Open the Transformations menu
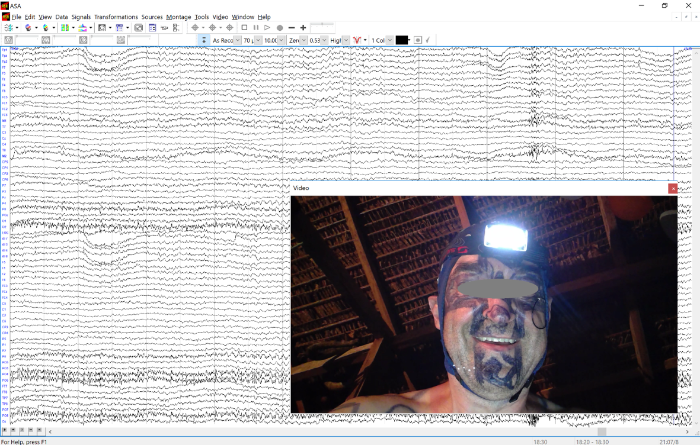This screenshot has height=445, width=700. click(116, 17)
